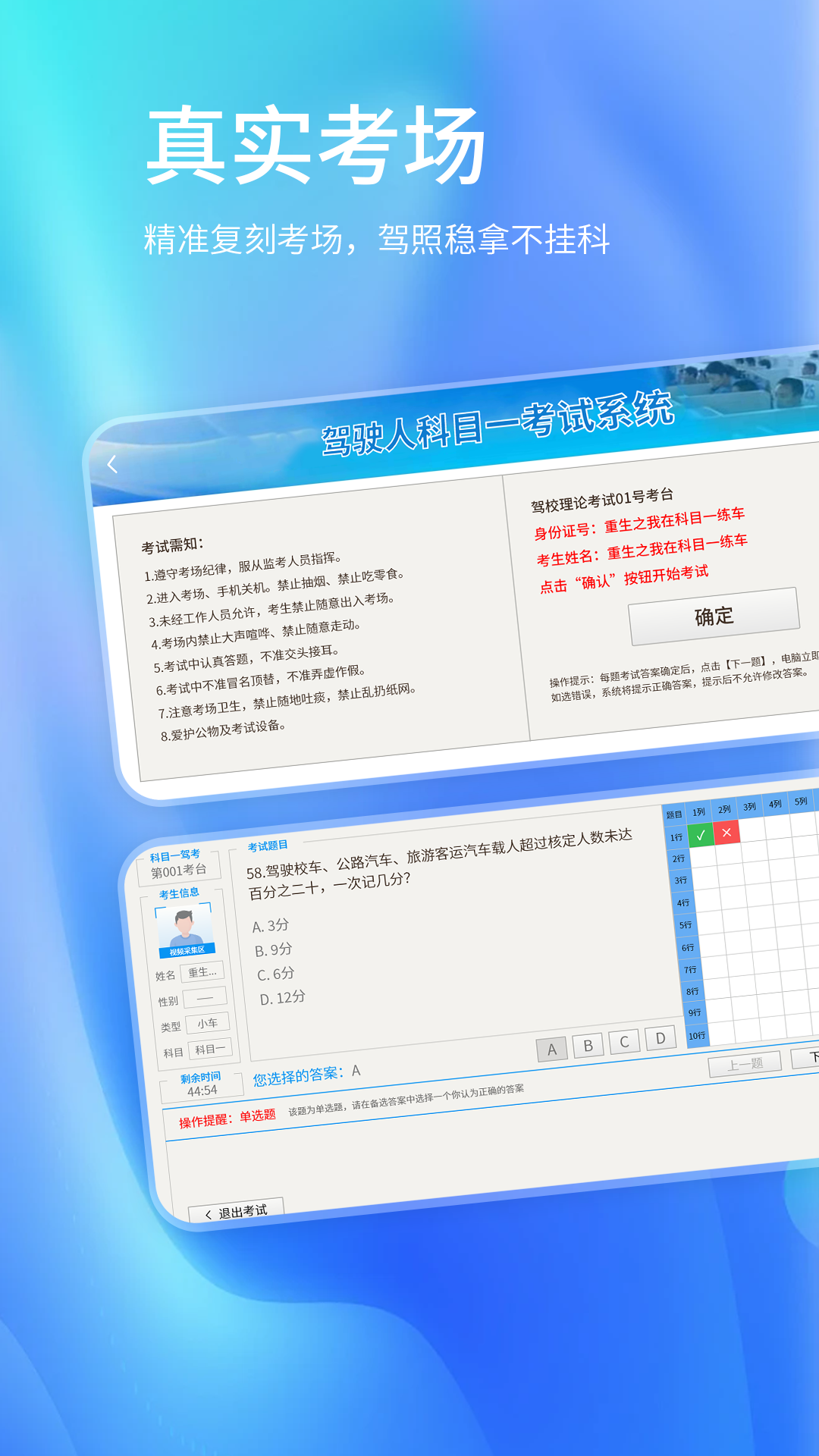
Task: Click the 视频采集区 label under avatar
Action: 187,951
